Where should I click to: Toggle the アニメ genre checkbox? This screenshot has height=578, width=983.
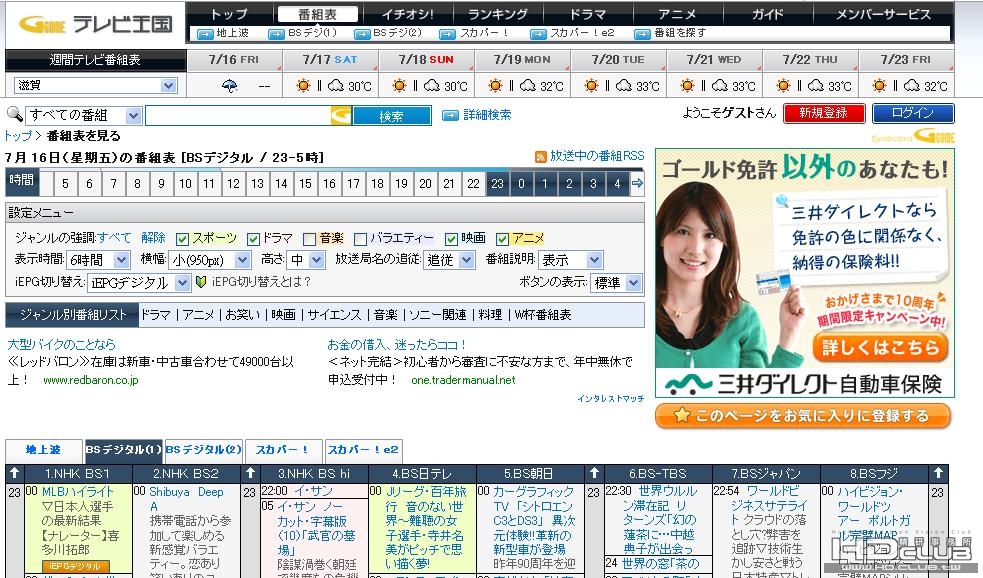click(502, 239)
